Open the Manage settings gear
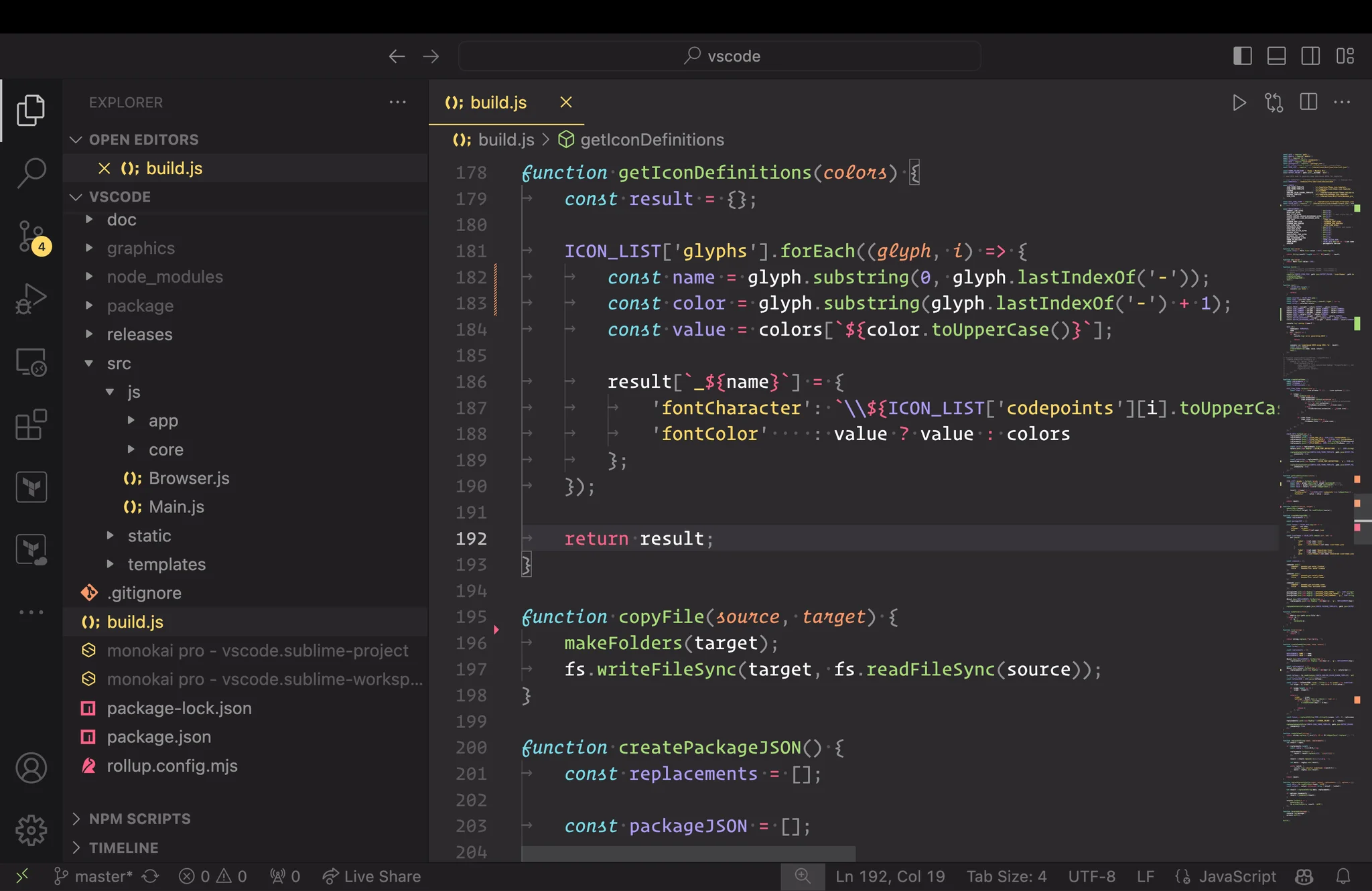Image resolution: width=1372 pixels, height=891 pixels. pos(31,831)
